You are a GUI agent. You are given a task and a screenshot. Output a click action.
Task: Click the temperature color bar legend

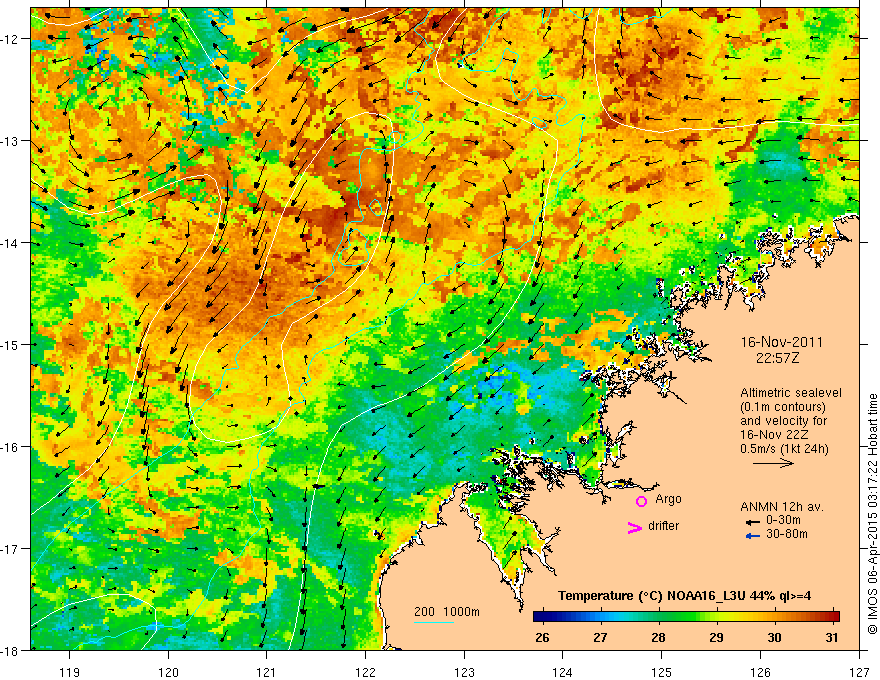tap(686, 616)
